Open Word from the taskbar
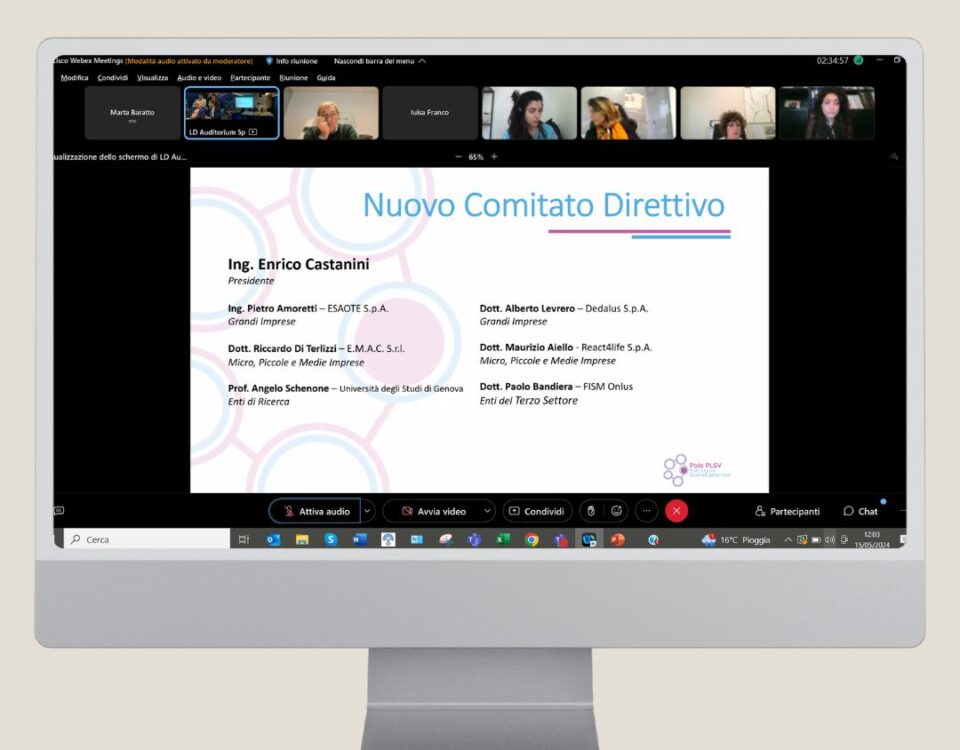 tap(359, 539)
